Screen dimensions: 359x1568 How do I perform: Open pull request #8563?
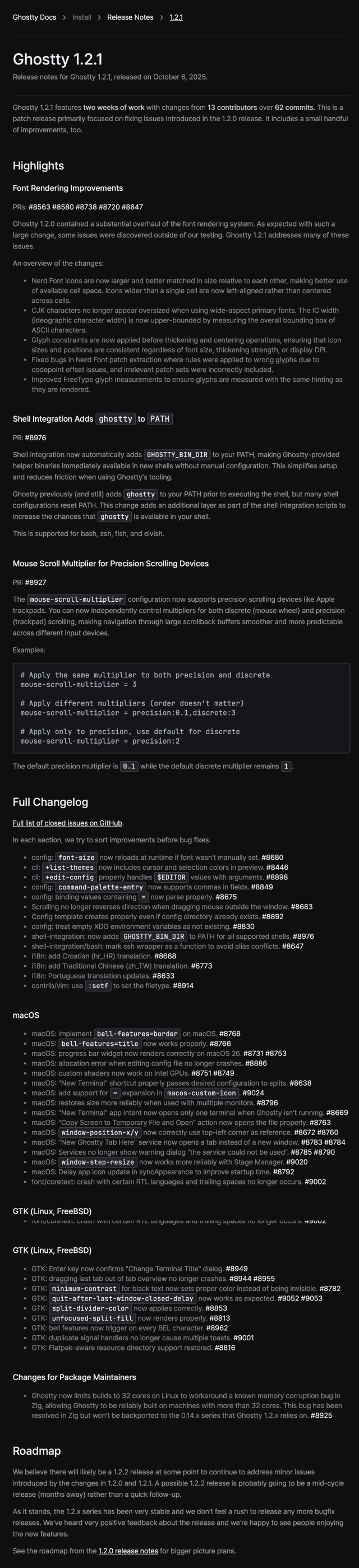[x=39, y=207]
